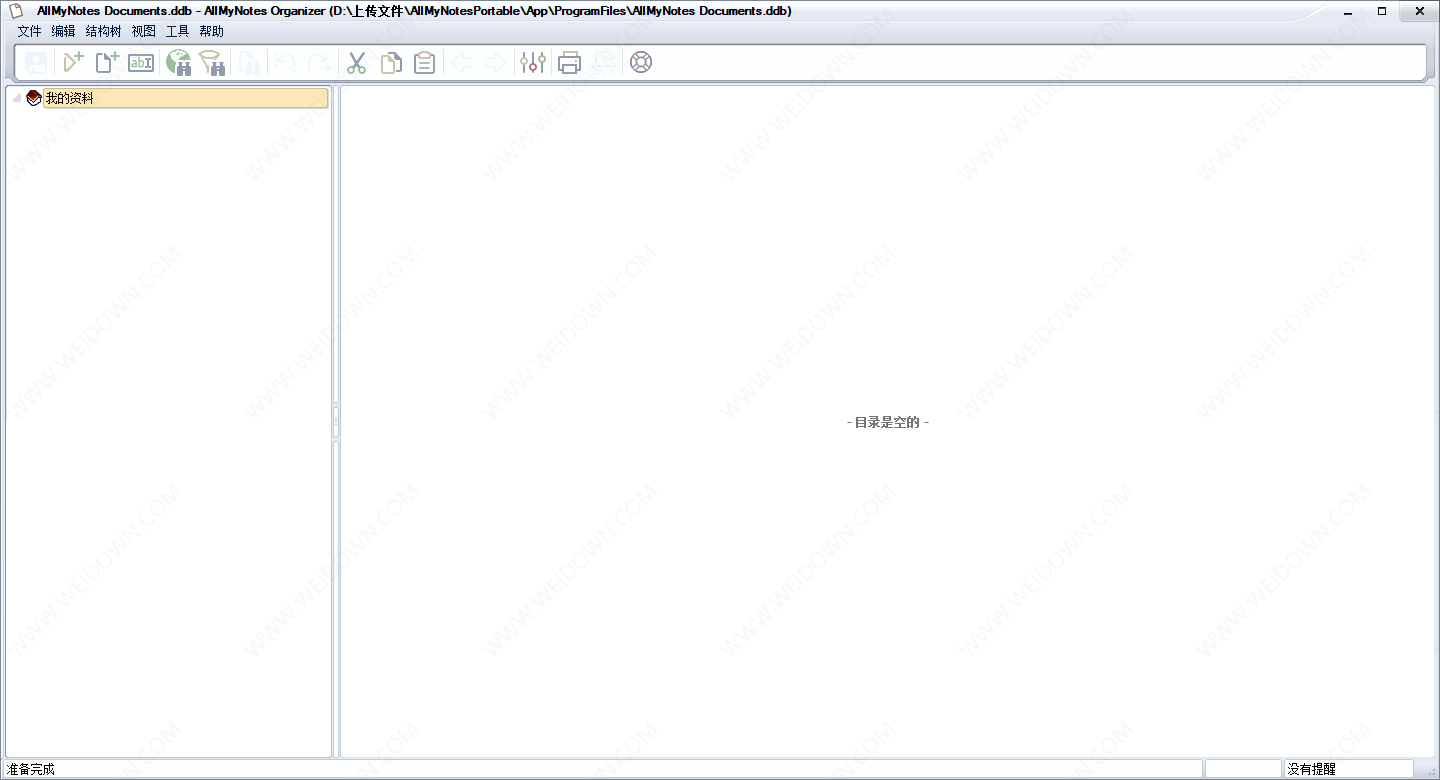Cut selection with the scissors icon
1440x780 pixels.
[x=357, y=63]
